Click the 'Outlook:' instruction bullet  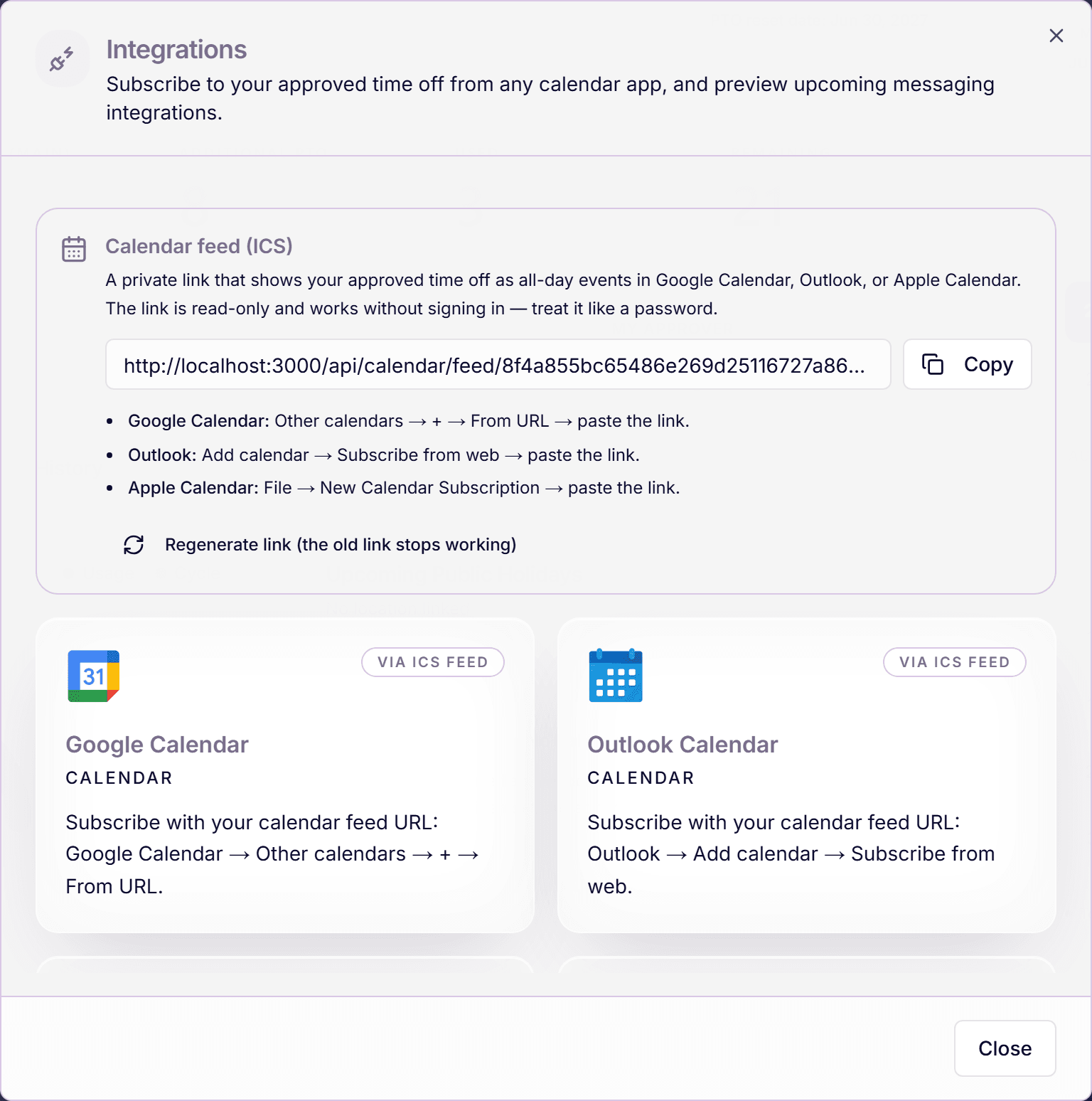coord(384,455)
